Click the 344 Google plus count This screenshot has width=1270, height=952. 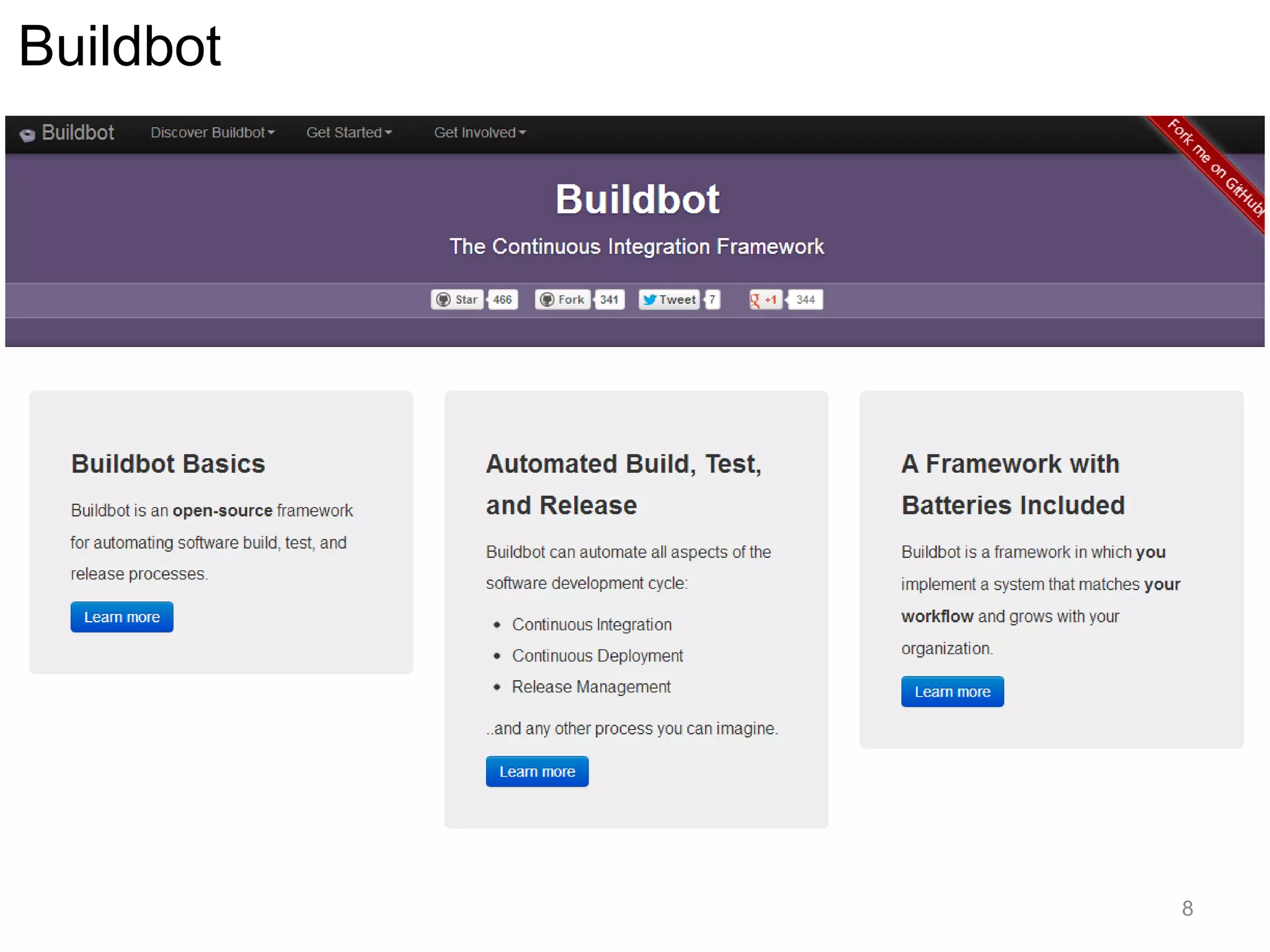click(x=805, y=299)
